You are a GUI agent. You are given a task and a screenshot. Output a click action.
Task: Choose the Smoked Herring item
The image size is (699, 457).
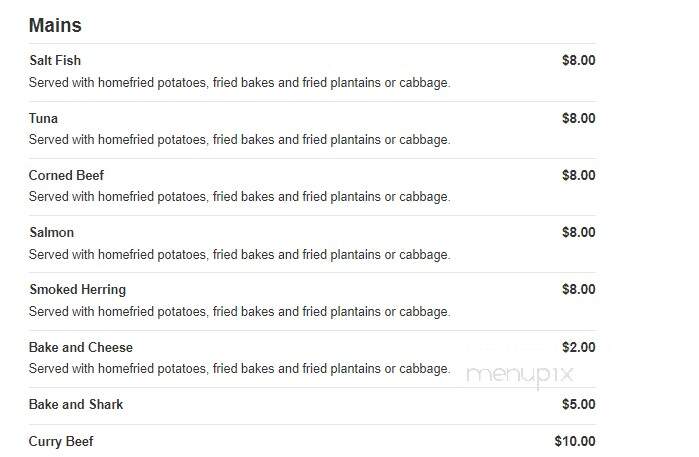click(x=78, y=289)
